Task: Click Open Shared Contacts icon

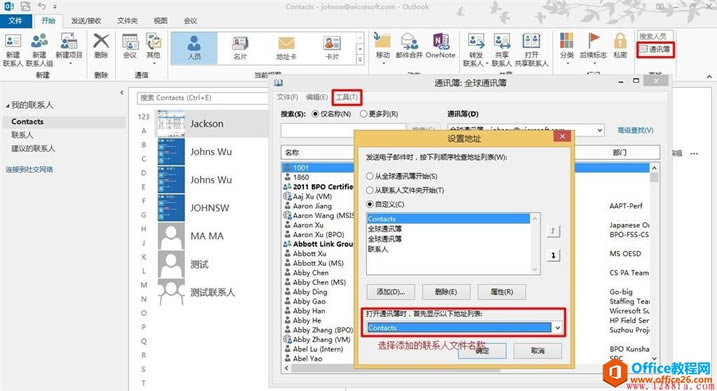Action: coord(531,41)
